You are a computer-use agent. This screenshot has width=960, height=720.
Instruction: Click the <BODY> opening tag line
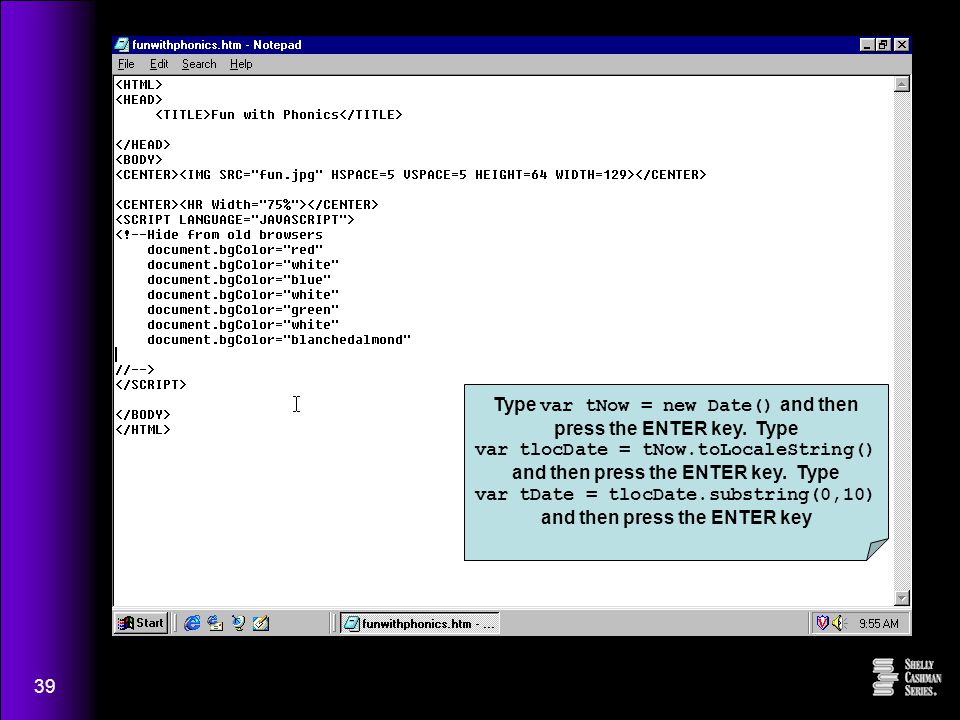click(139, 160)
